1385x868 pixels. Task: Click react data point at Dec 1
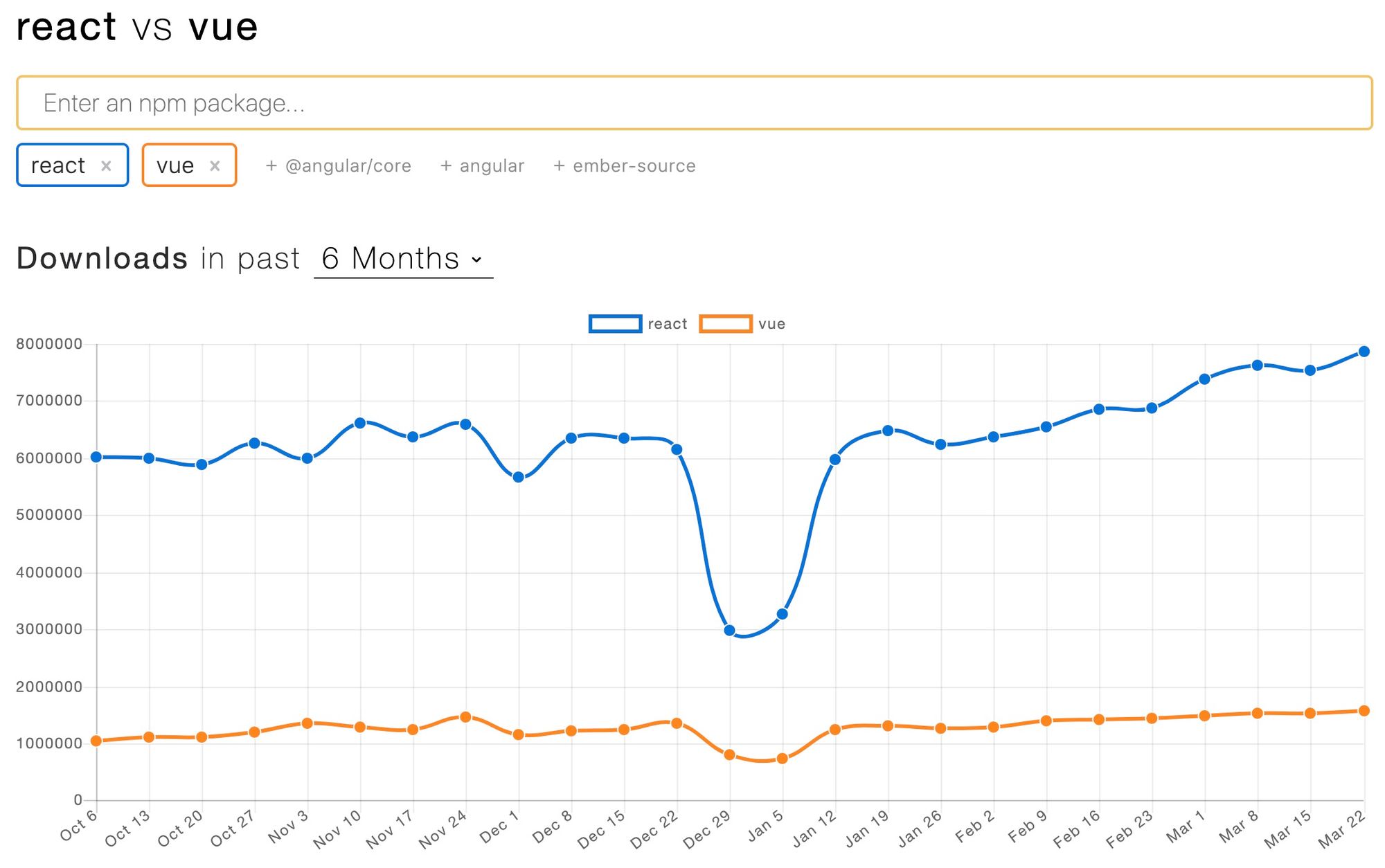click(x=518, y=477)
